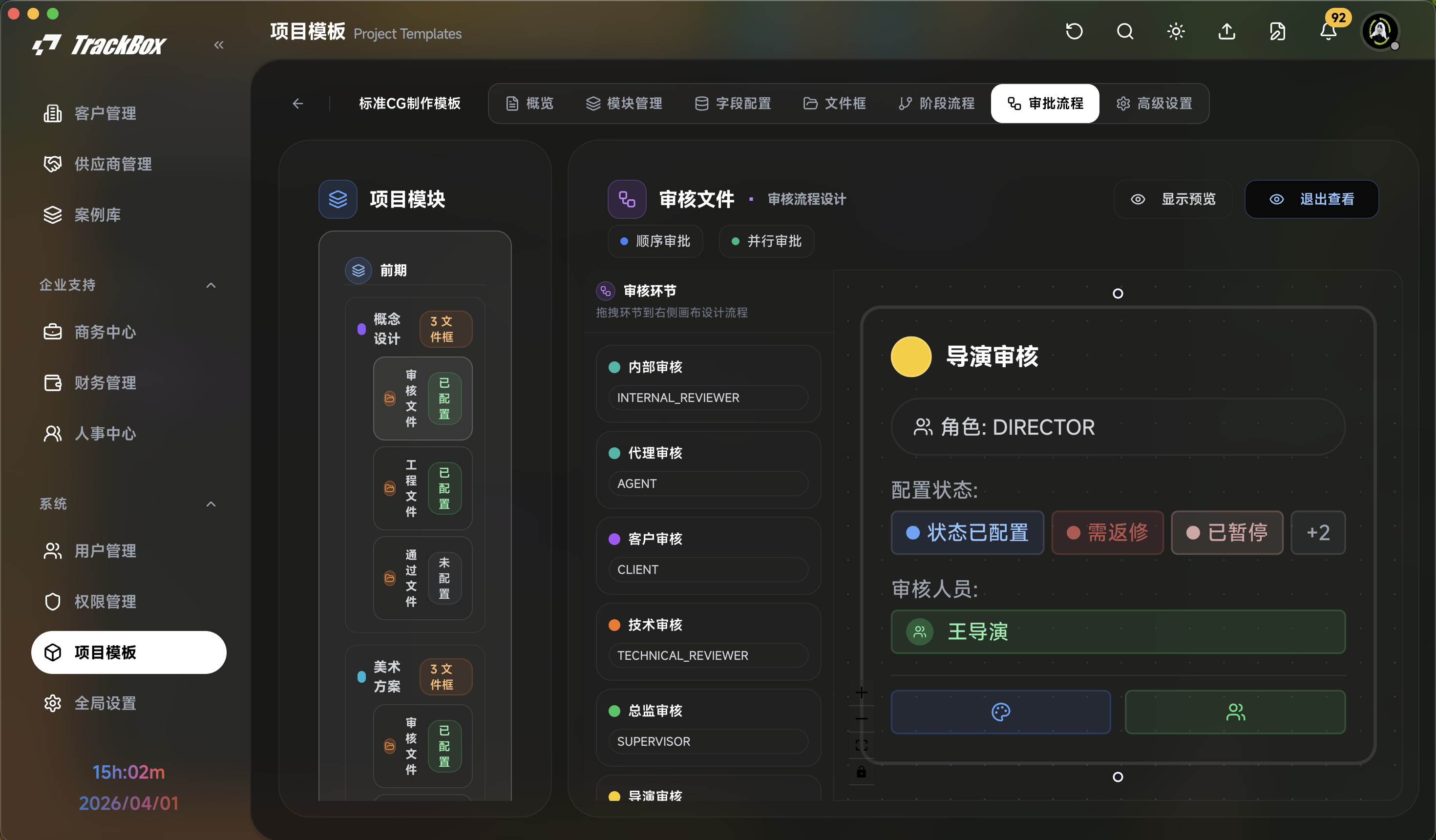Pick the 总监审核 stage card

click(708, 728)
